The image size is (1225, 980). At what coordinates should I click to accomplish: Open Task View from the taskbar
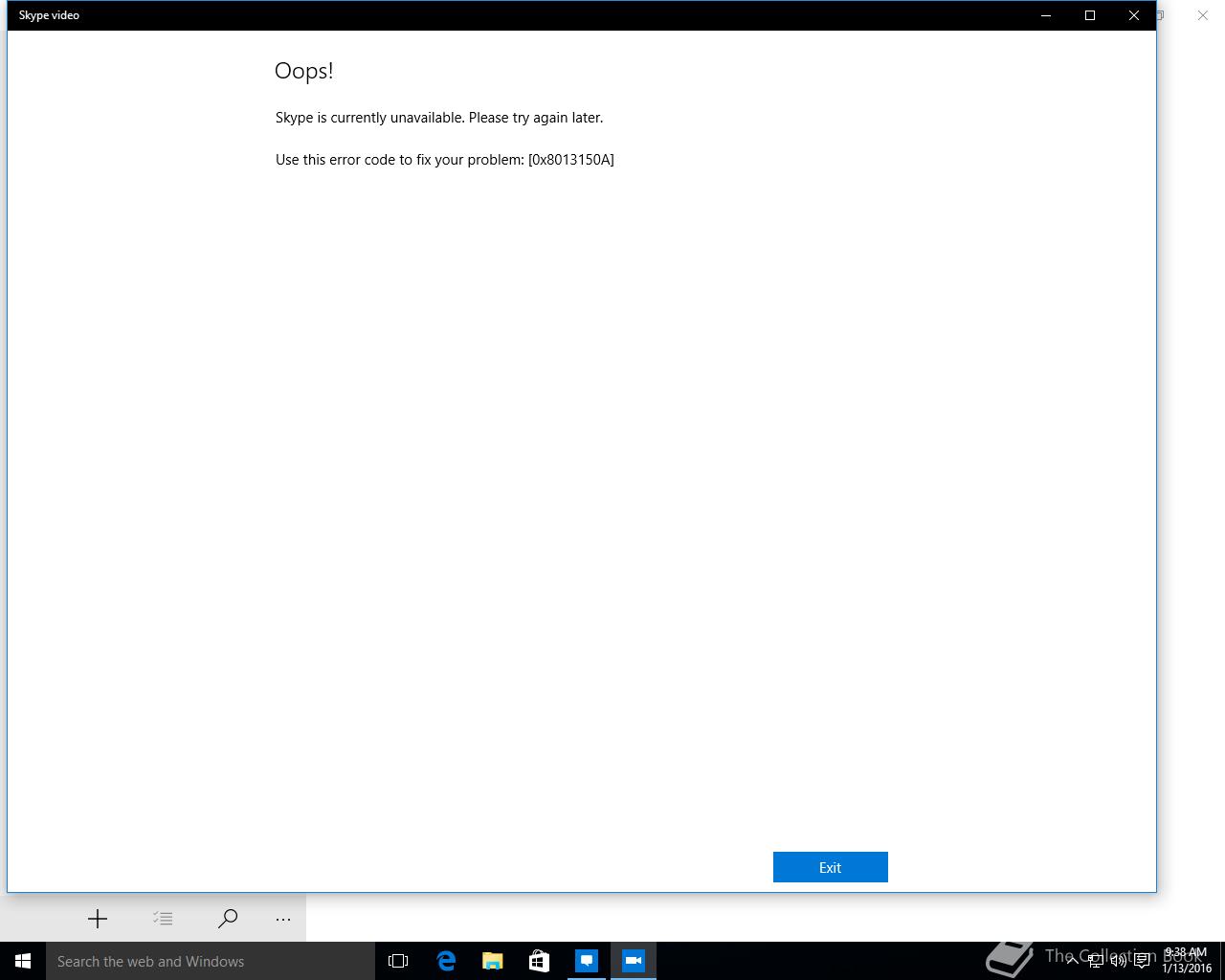point(398,961)
